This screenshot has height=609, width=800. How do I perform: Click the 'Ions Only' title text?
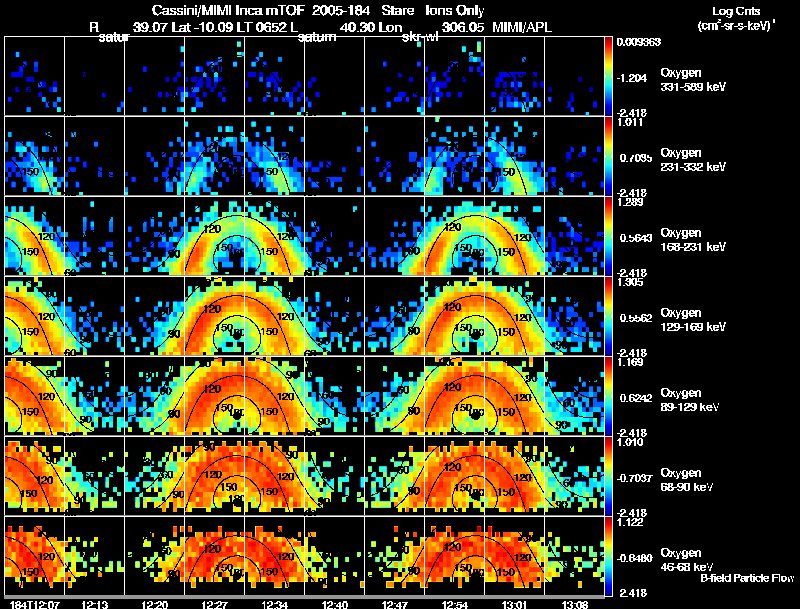[455, 10]
